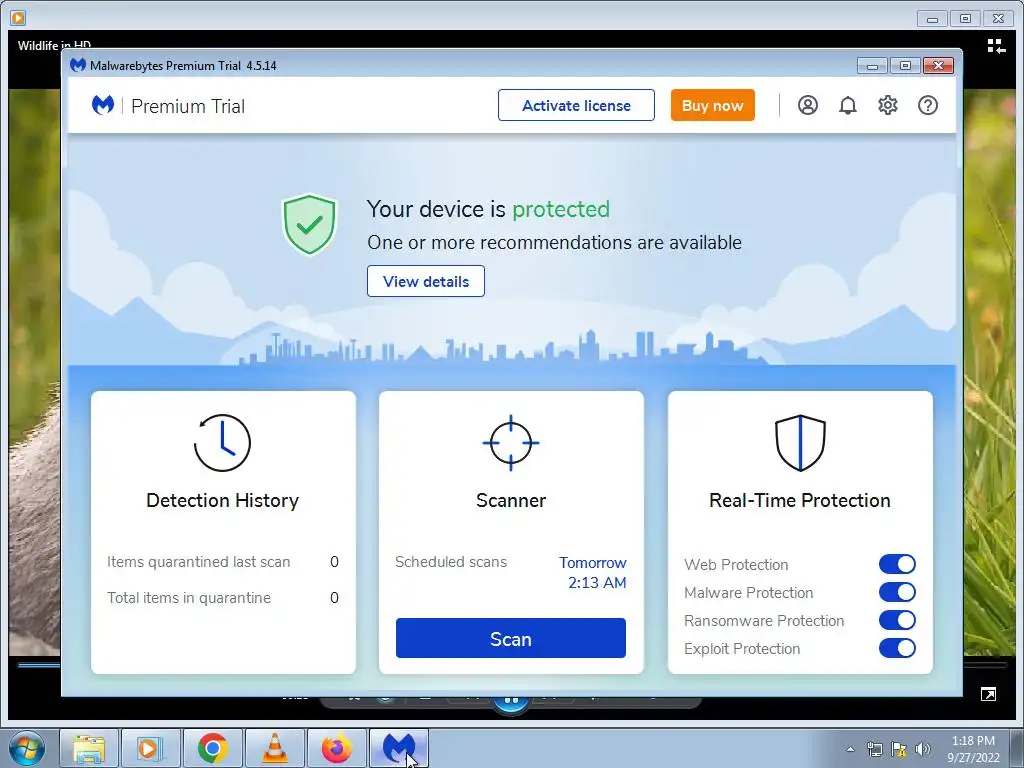Maximize the Malwarebytes window

click(905, 65)
